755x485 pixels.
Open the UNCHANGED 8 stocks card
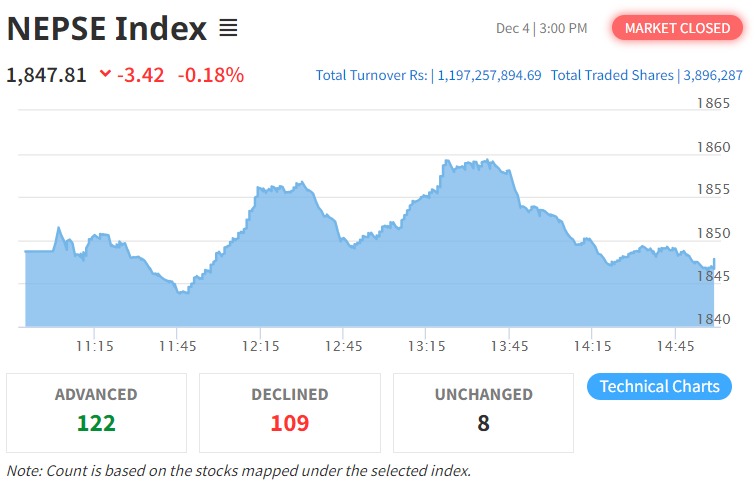(483, 412)
